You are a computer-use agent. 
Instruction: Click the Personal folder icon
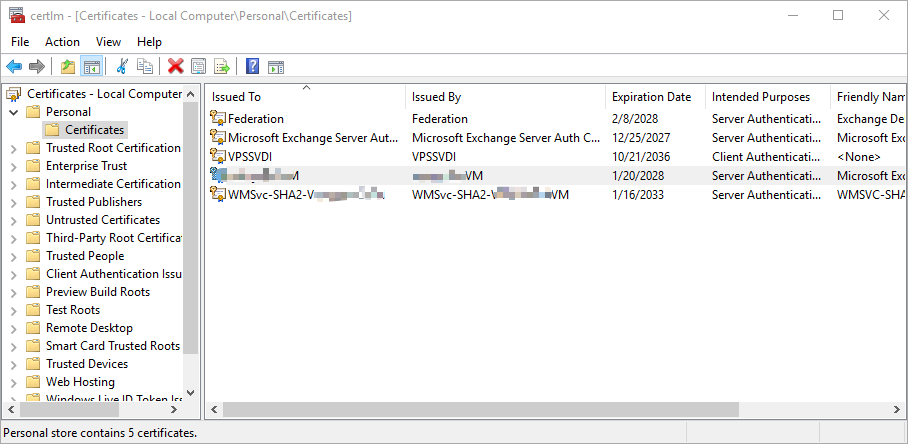(33, 112)
